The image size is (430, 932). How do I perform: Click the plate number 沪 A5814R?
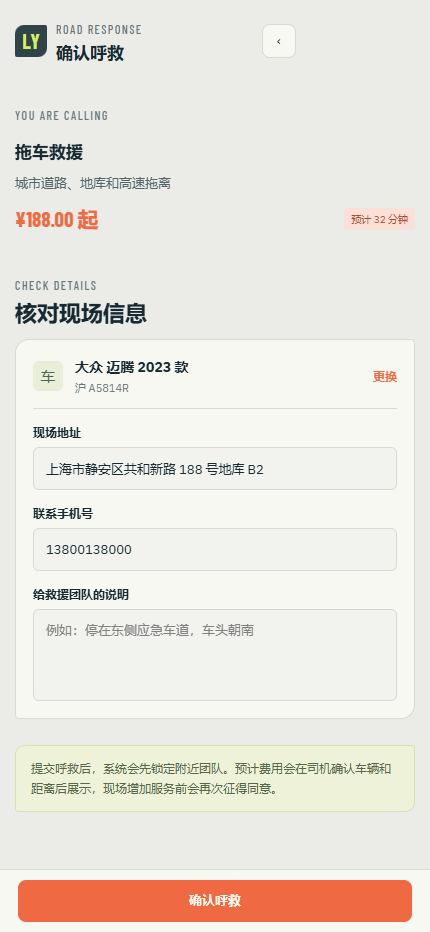coord(102,388)
